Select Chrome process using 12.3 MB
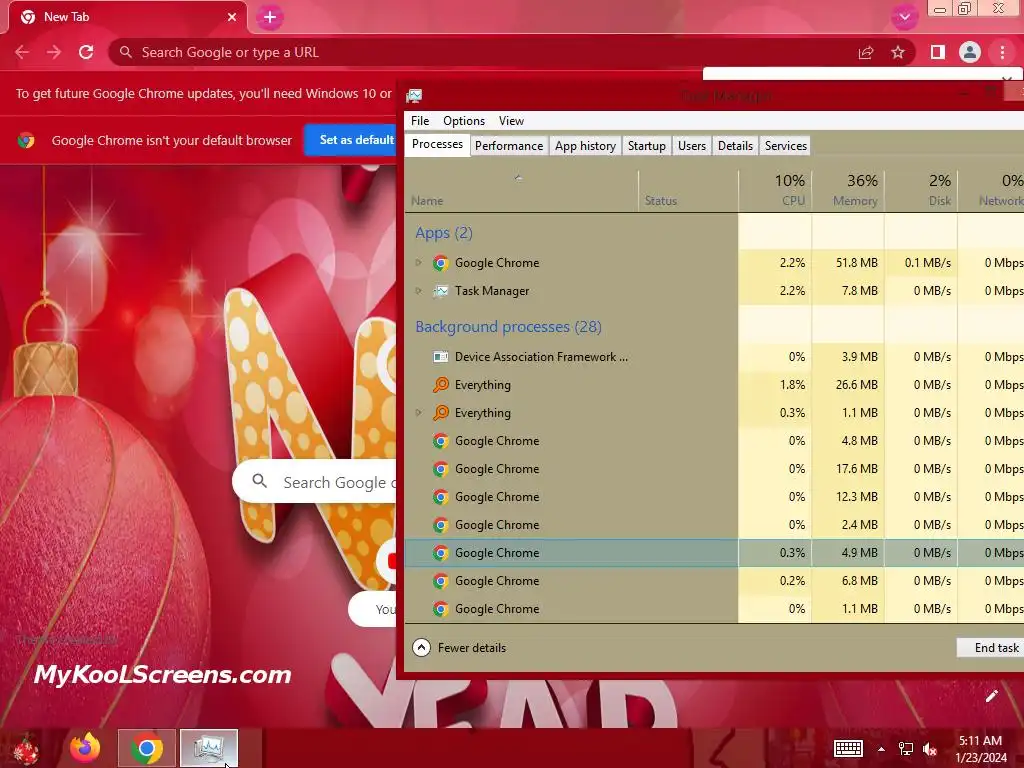The image size is (1024, 768). coord(715,497)
